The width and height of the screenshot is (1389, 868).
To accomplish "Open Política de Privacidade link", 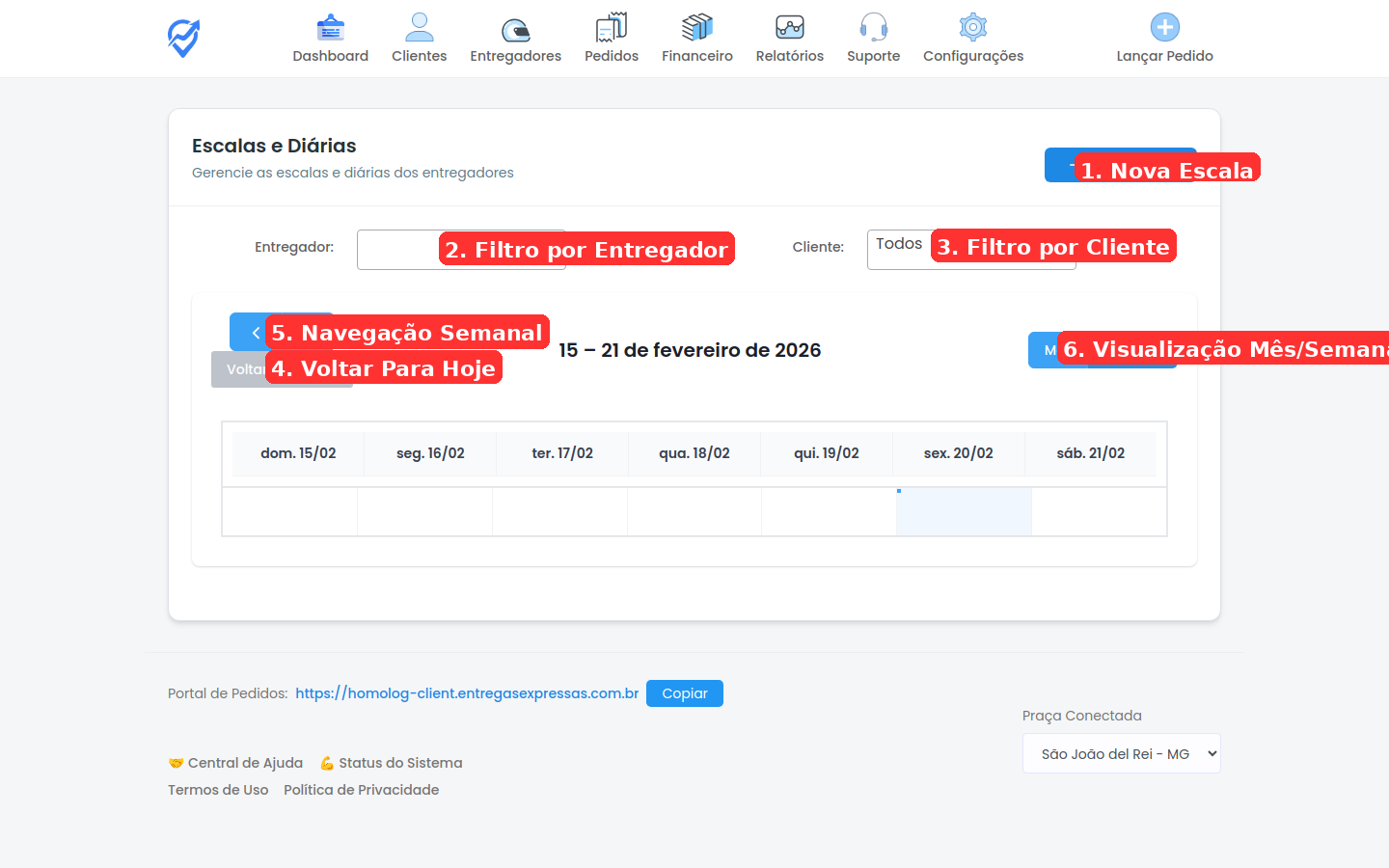I will click(361, 790).
